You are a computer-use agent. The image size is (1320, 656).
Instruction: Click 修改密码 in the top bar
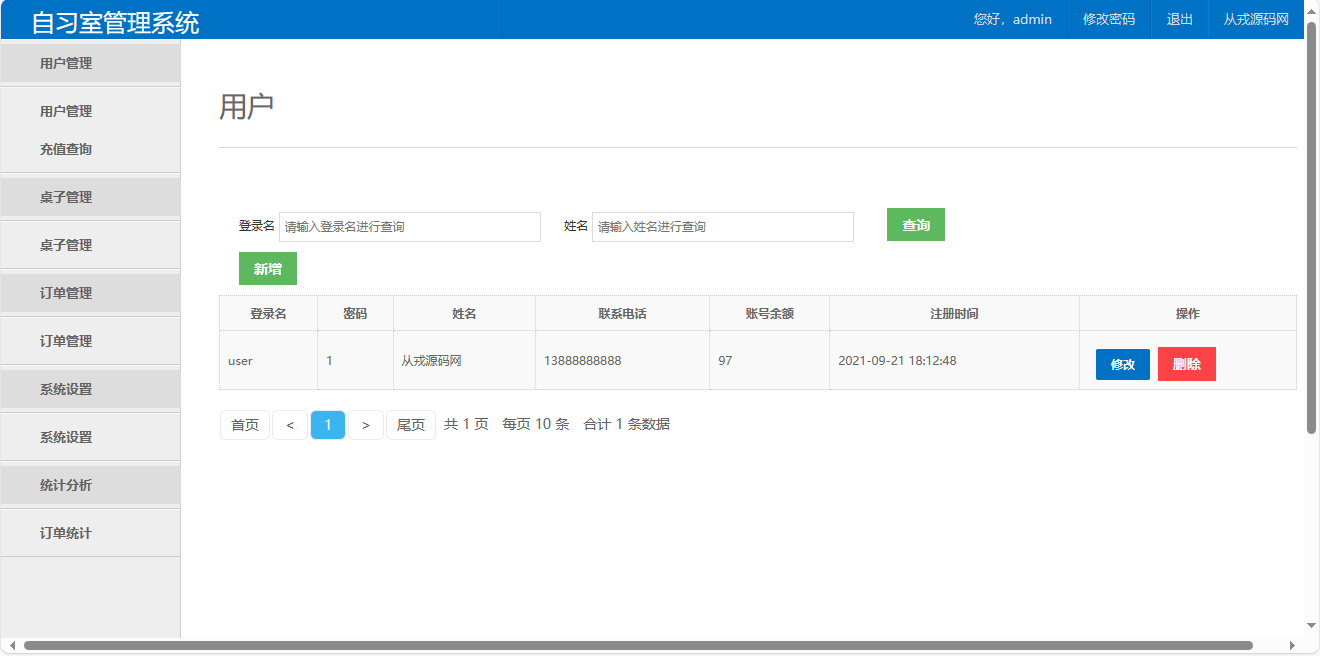(1109, 19)
